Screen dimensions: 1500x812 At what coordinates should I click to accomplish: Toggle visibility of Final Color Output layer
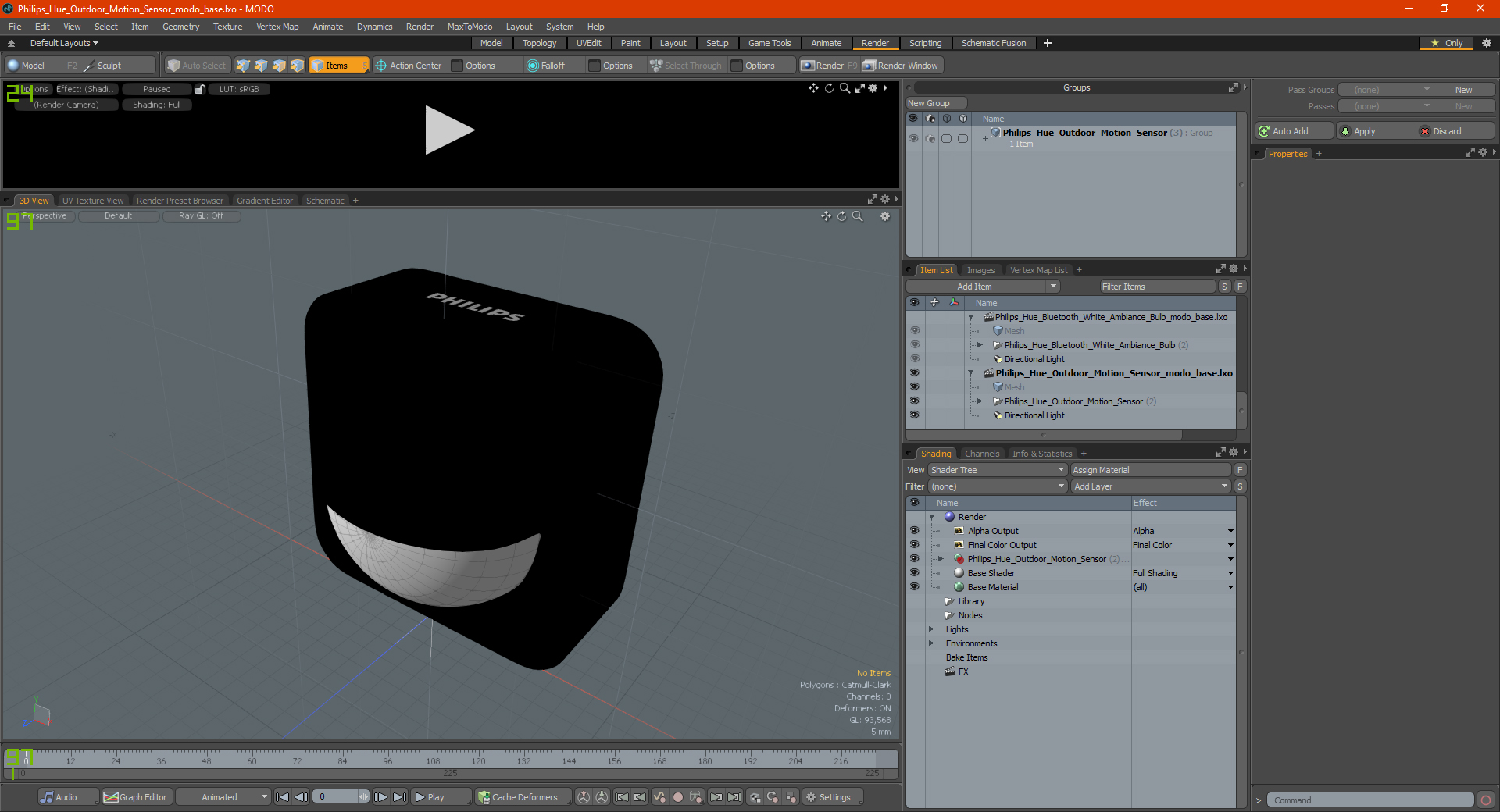tap(914, 545)
